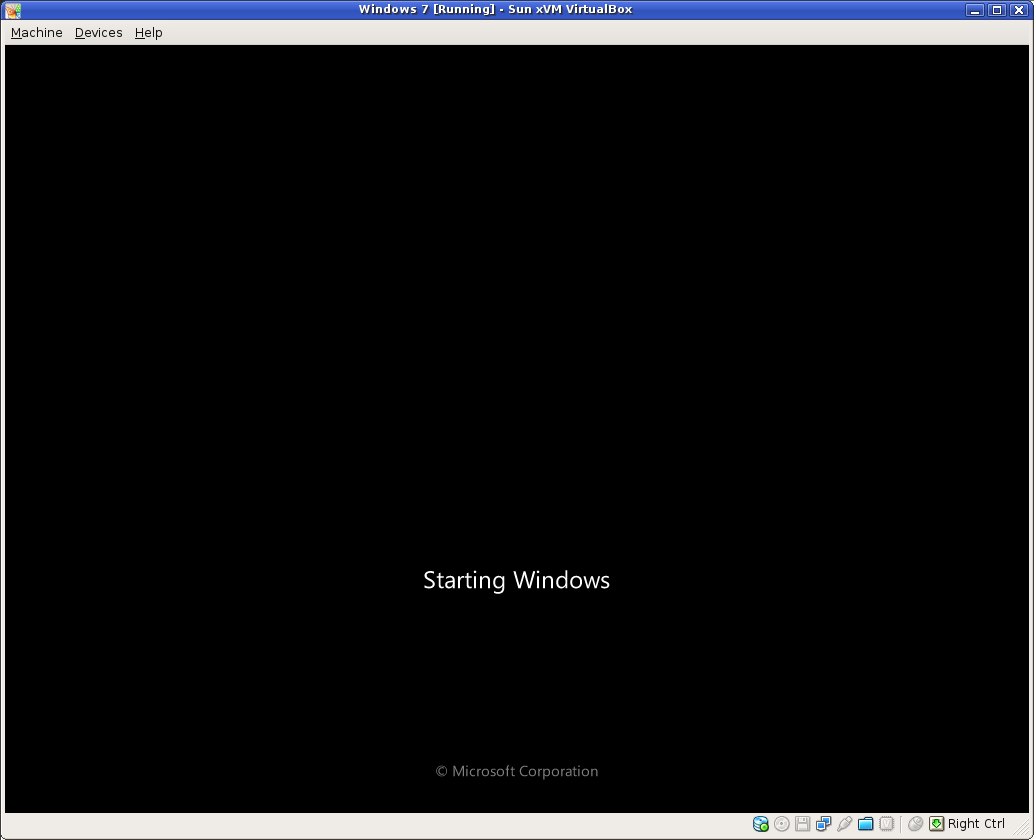Click the Windows 7 title bar text

[495, 9]
